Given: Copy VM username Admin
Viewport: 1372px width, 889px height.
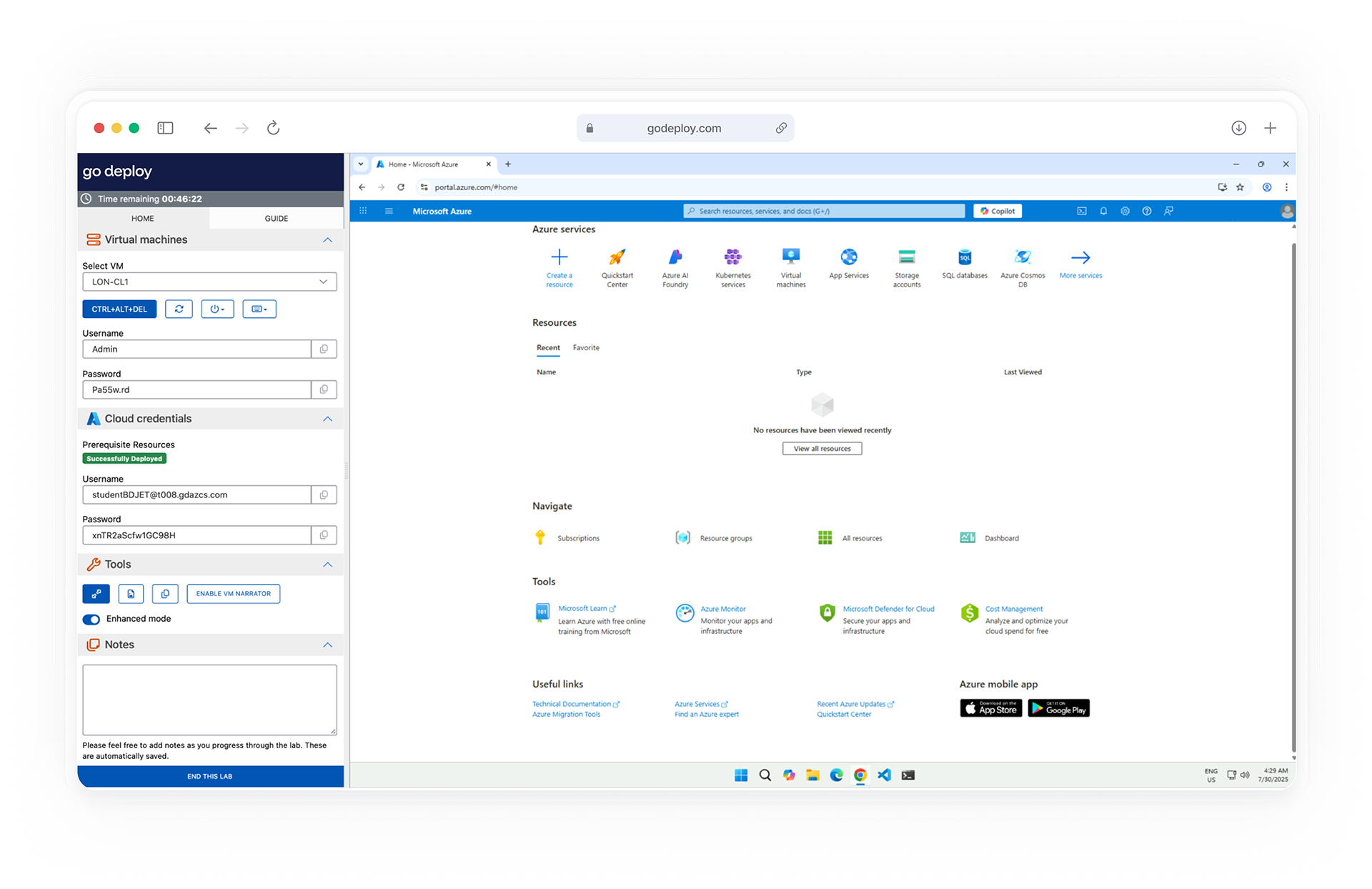Looking at the screenshot, I should coord(324,349).
